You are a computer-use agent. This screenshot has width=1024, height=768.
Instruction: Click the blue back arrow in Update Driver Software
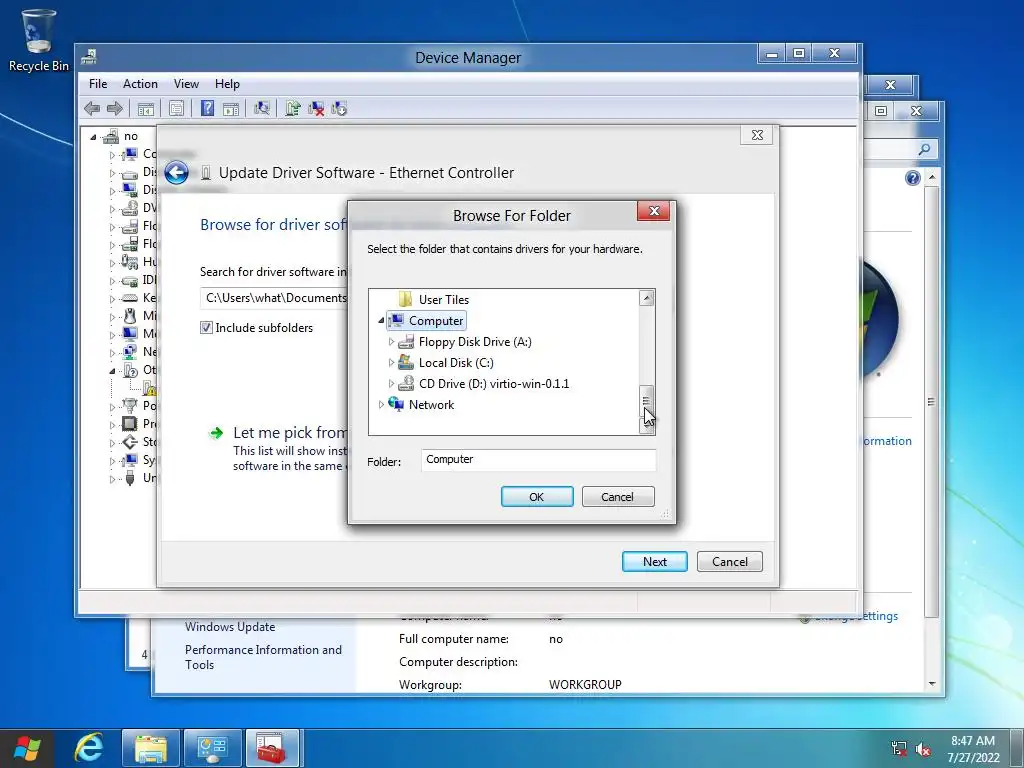tap(176, 173)
